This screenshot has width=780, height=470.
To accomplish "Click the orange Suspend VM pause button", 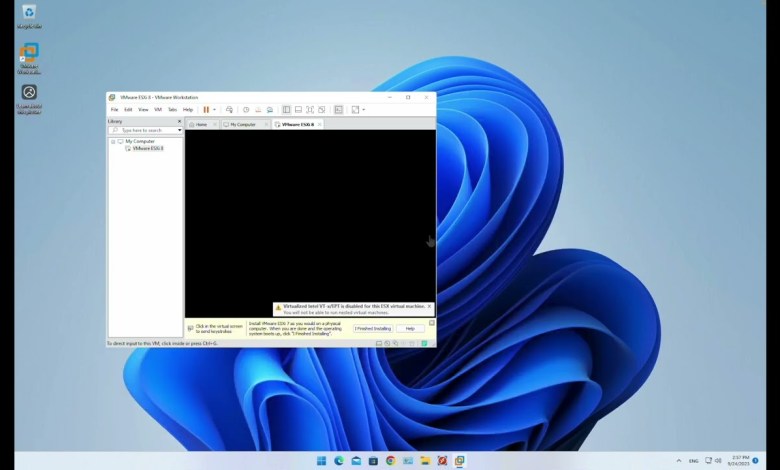I will 206,109.
